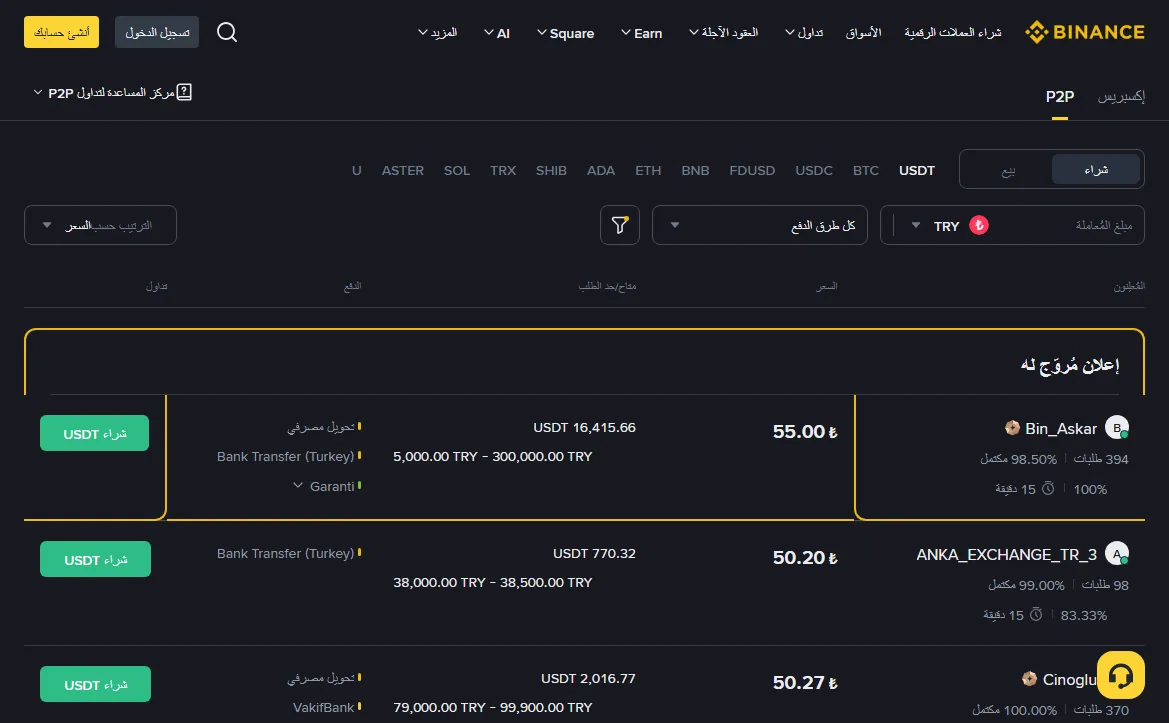
Task: Select the ETH coin tab
Action: pyautogui.click(x=648, y=171)
